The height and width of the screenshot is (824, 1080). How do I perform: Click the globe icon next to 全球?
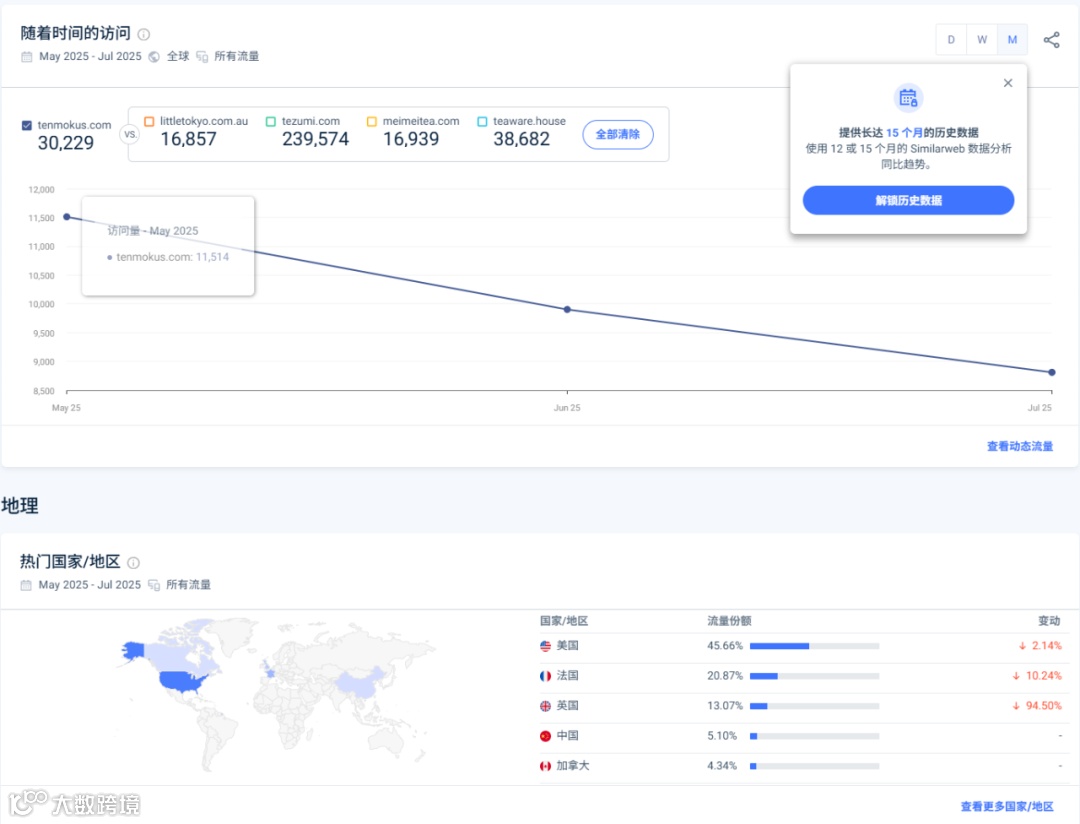(x=154, y=56)
